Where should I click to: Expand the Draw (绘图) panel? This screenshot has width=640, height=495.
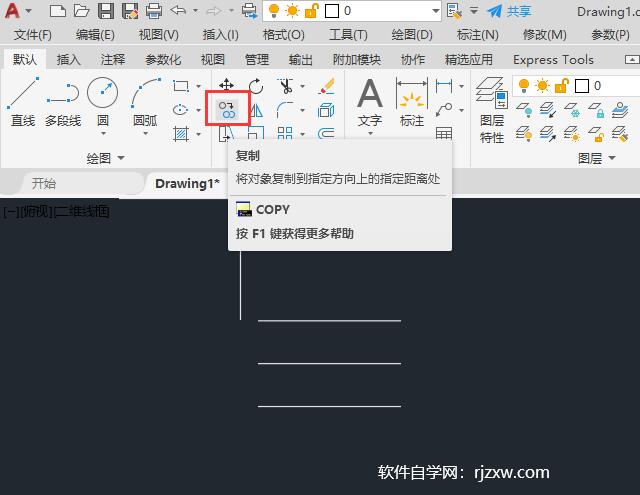[105, 158]
